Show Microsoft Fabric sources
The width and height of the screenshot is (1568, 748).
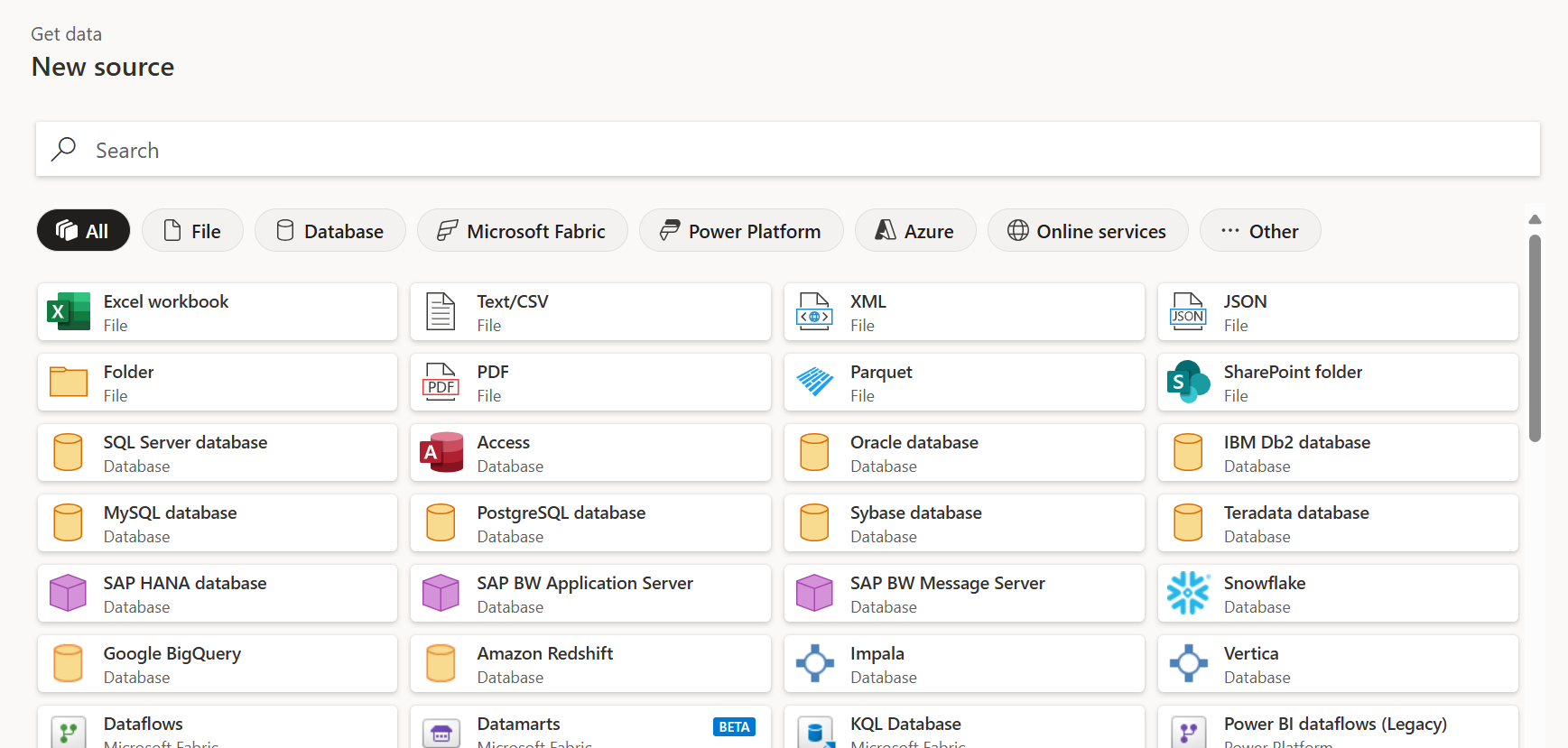pos(522,231)
